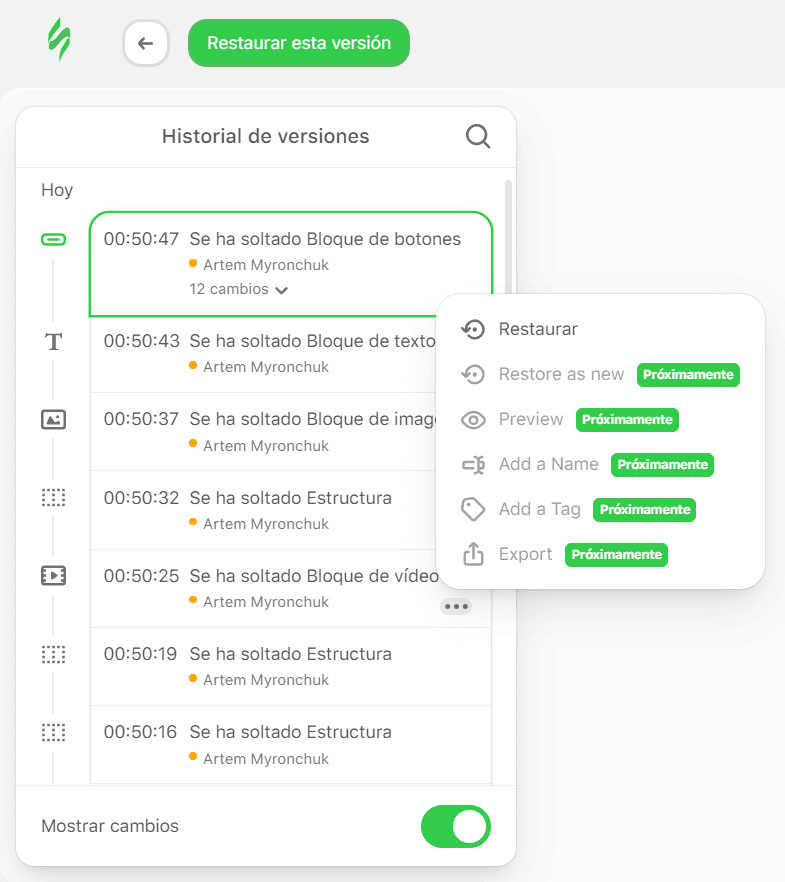Click the Mostrar cambios label
The image size is (785, 882).
pos(110,826)
